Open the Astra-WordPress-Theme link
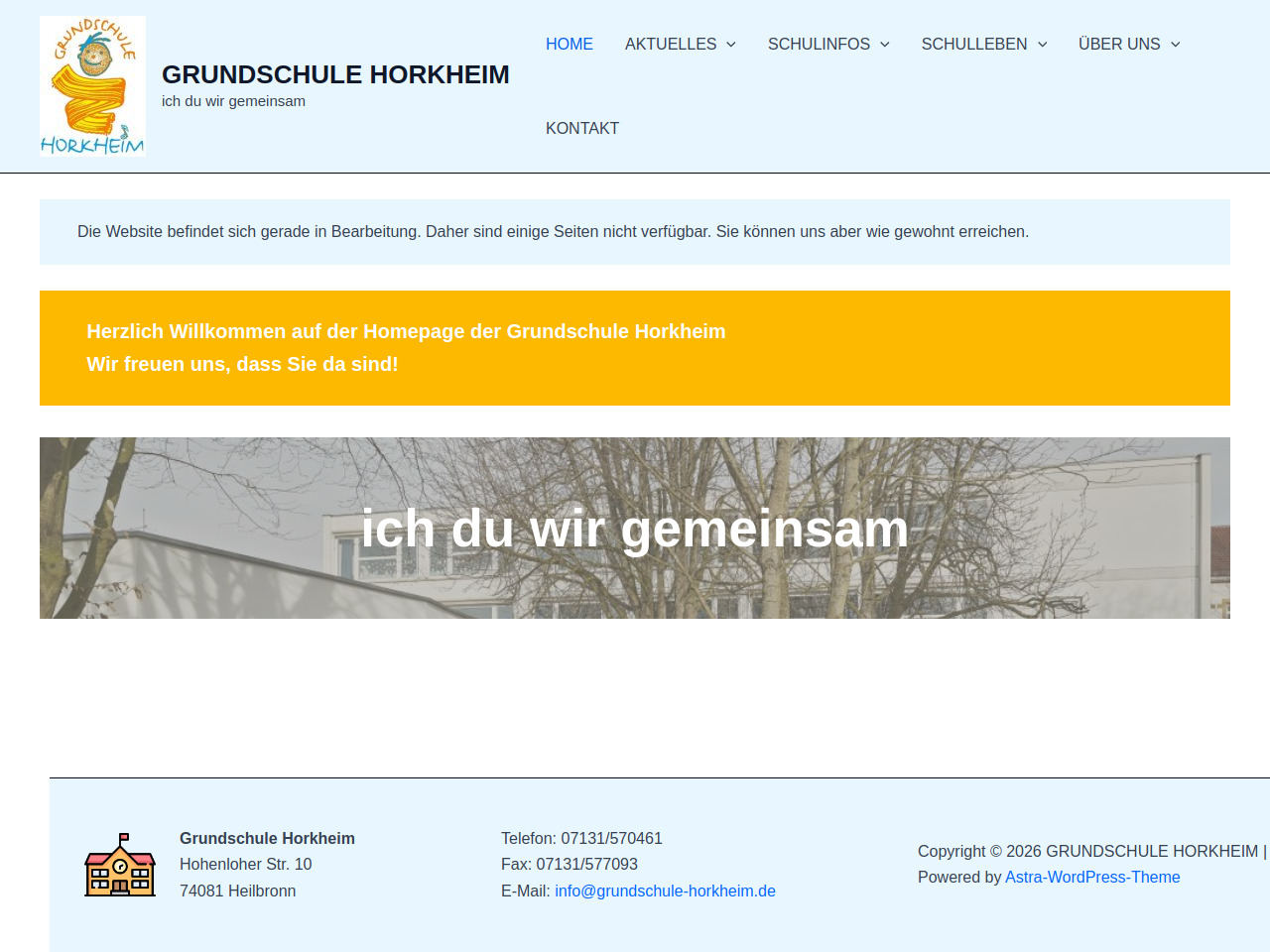 (x=1092, y=877)
